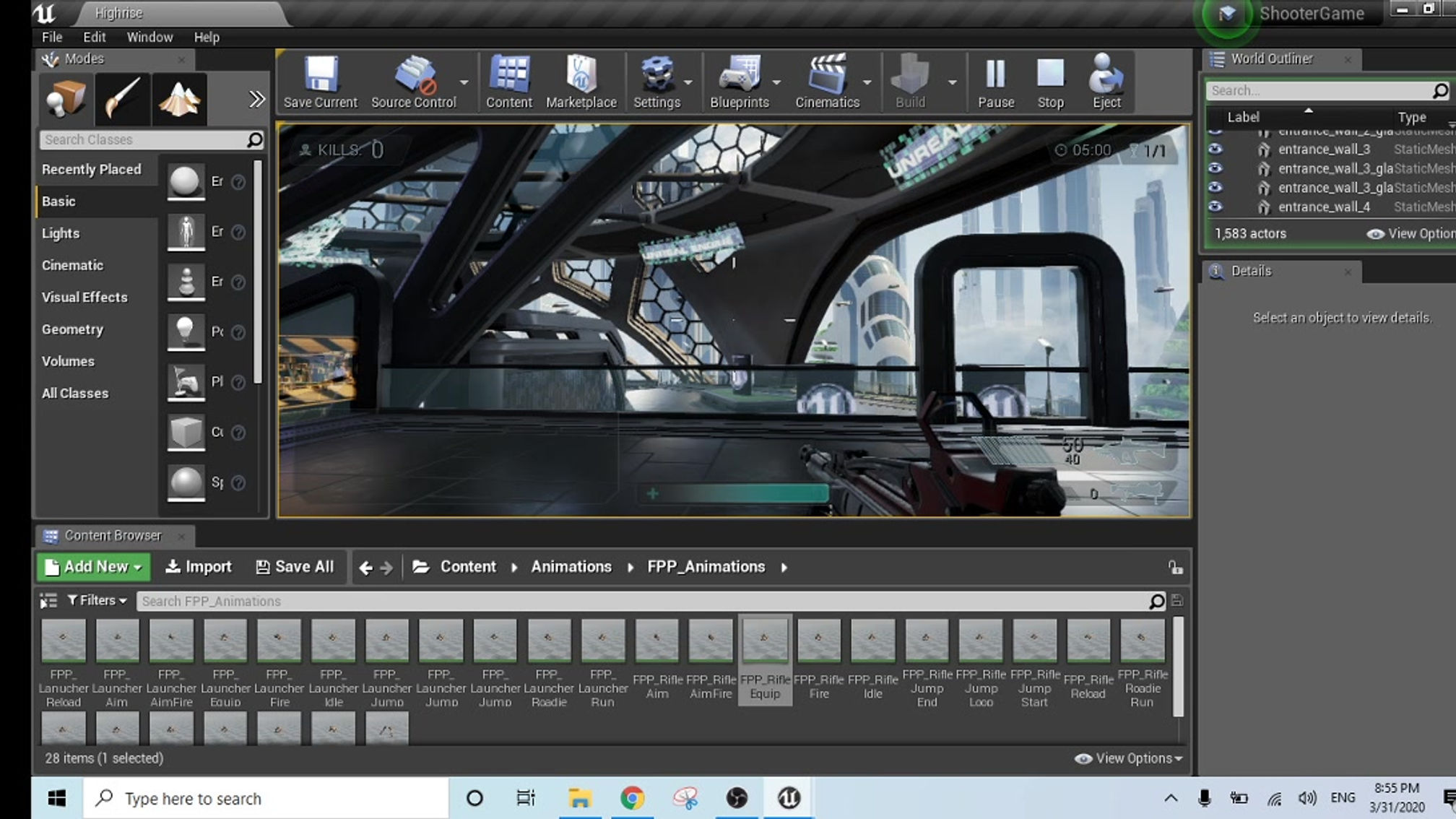This screenshot has width=1456, height=819.
Task: Click the search icon in FPP_Animations search bar
Action: tap(1156, 601)
